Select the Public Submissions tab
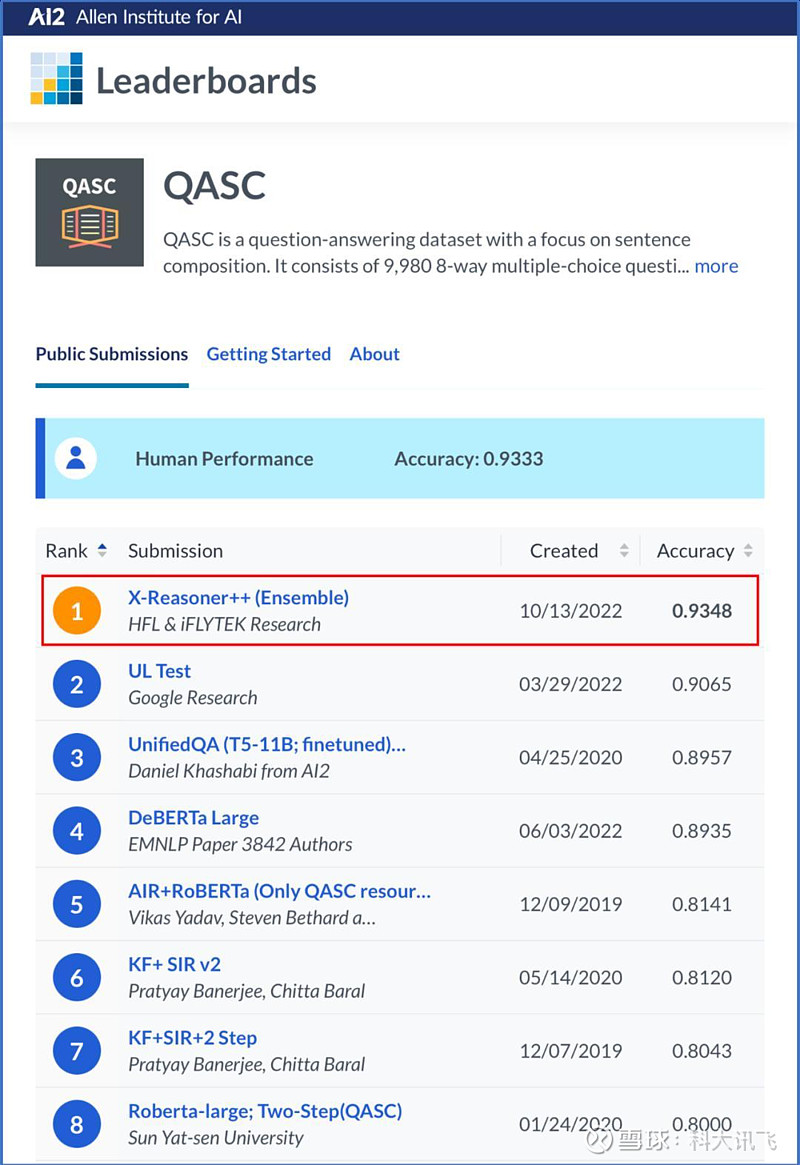Image resolution: width=800 pixels, height=1165 pixels. [x=112, y=354]
